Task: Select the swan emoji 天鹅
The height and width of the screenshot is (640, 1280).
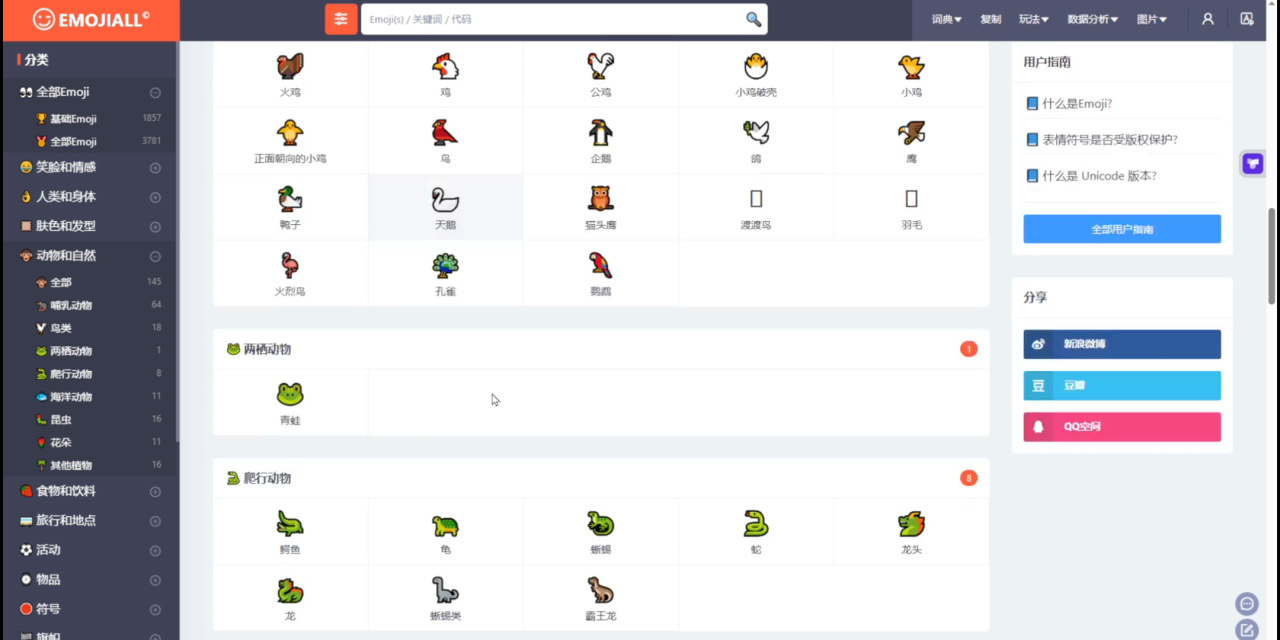Action: tap(445, 207)
